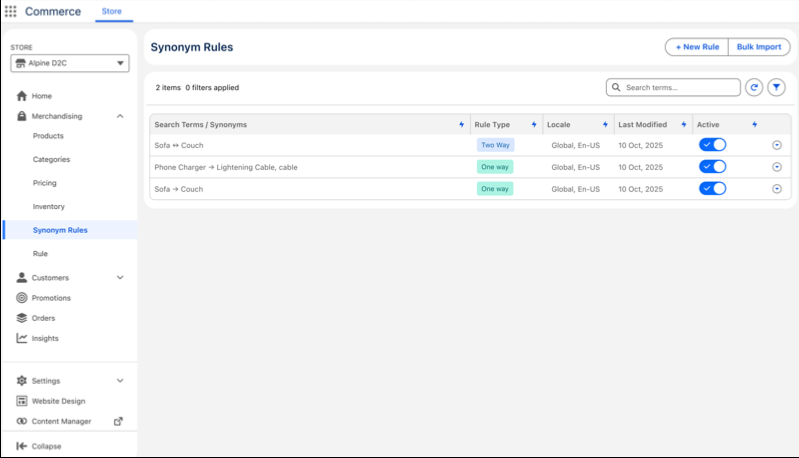799x458 pixels.
Task: Click the Last Modified column header
Action: click(x=643, y=124)
